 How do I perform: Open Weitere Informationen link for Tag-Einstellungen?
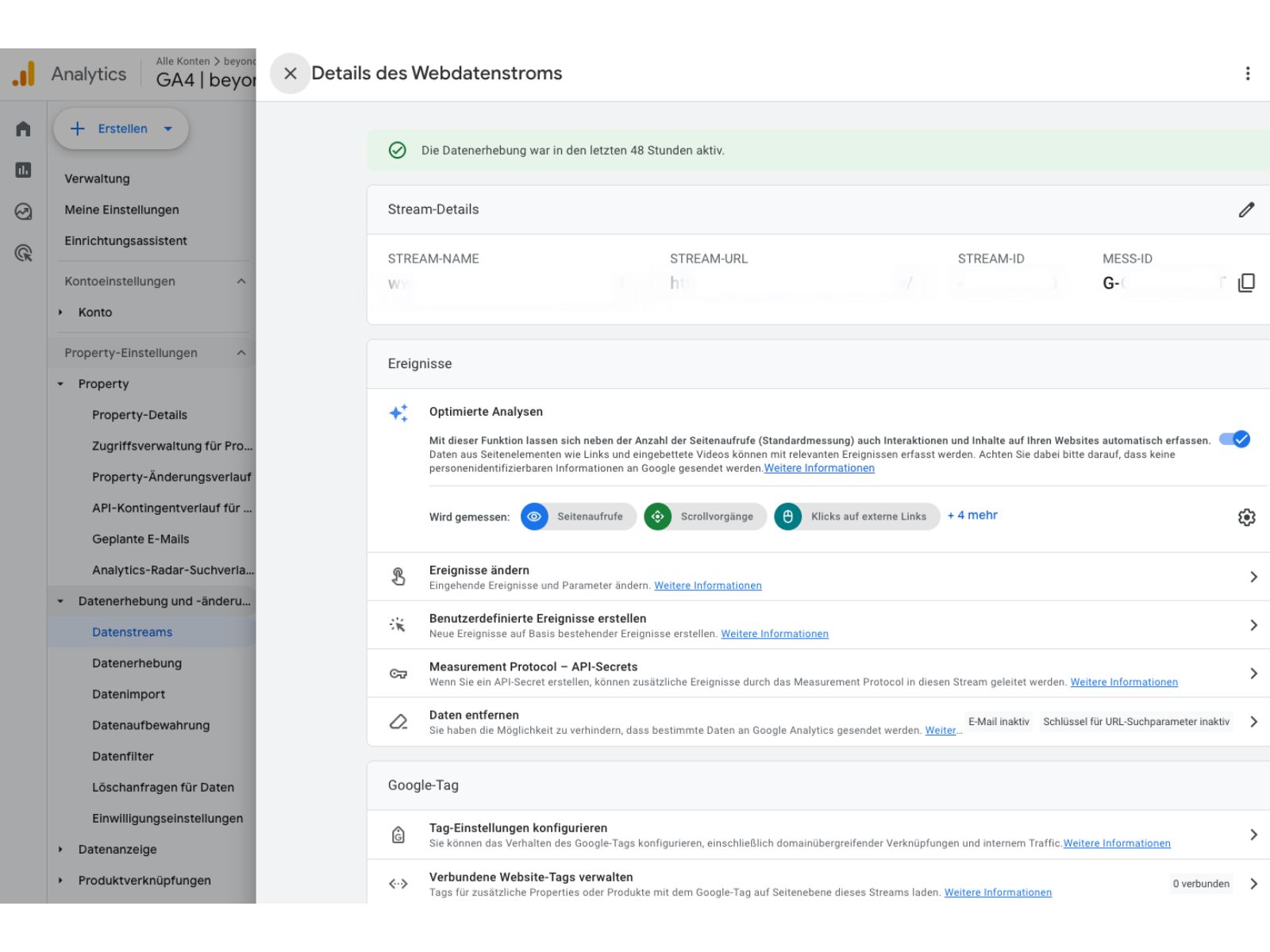tap(1117, 843)
